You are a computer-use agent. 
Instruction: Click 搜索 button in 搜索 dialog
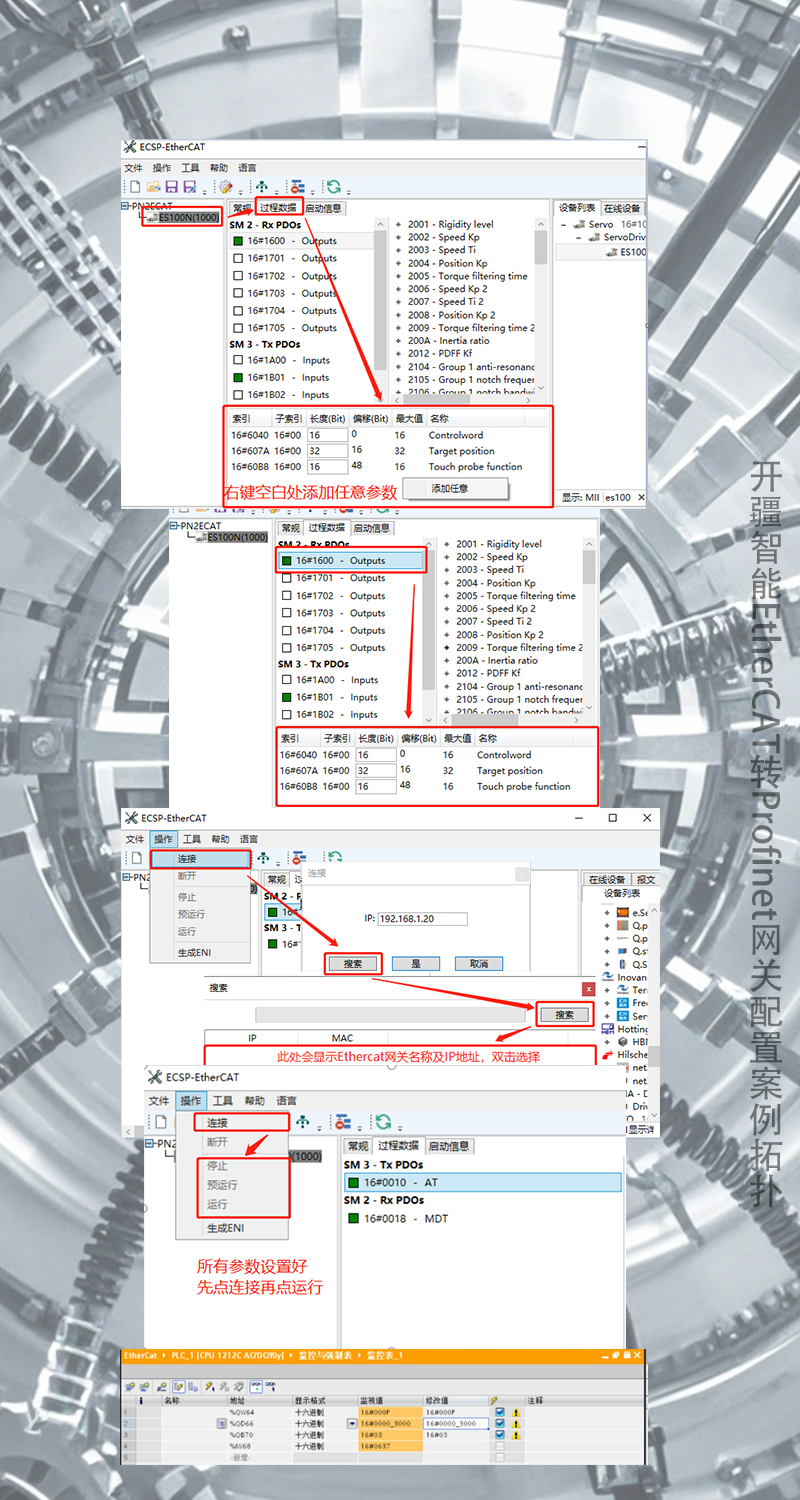pos(564,1014)
